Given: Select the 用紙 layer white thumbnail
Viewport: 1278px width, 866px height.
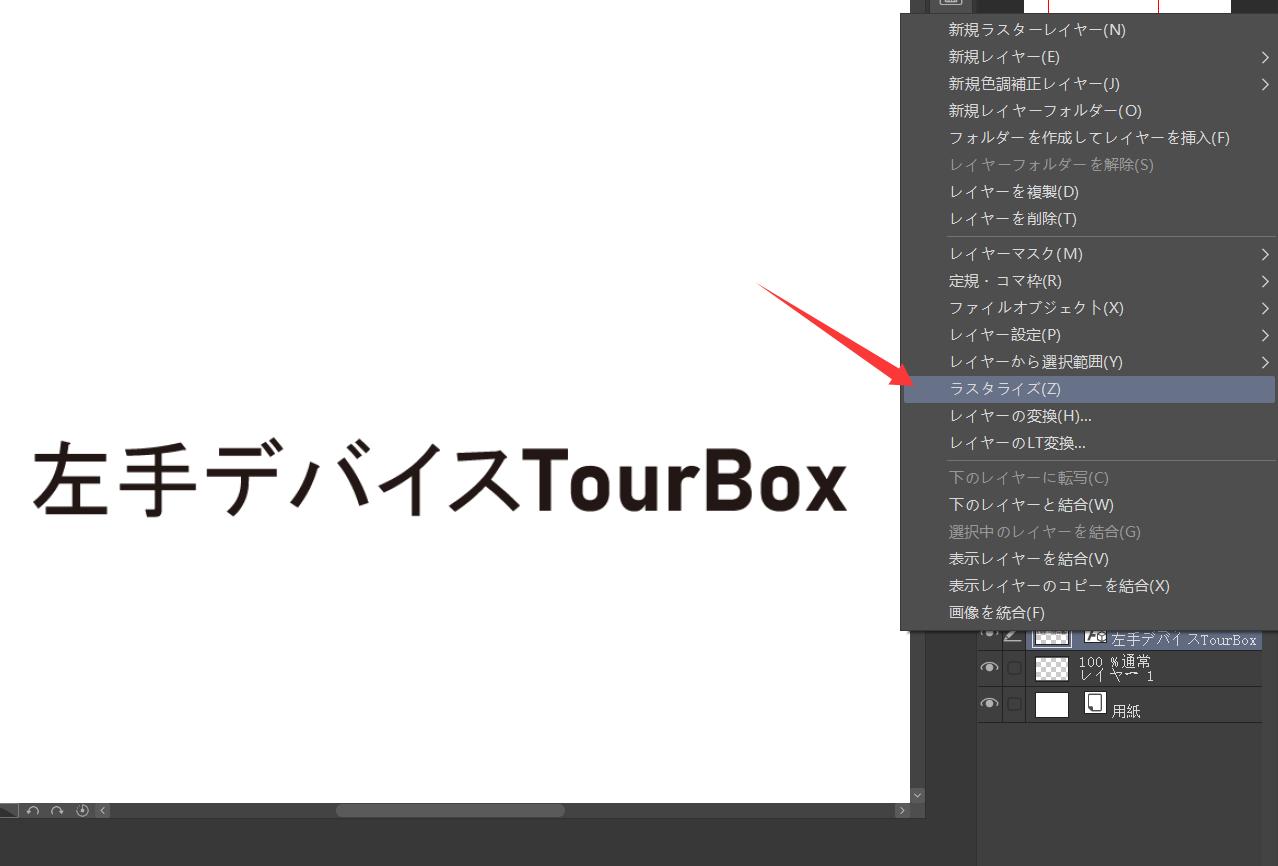Looking at the screenshot, I should (x=1051, y=705).
